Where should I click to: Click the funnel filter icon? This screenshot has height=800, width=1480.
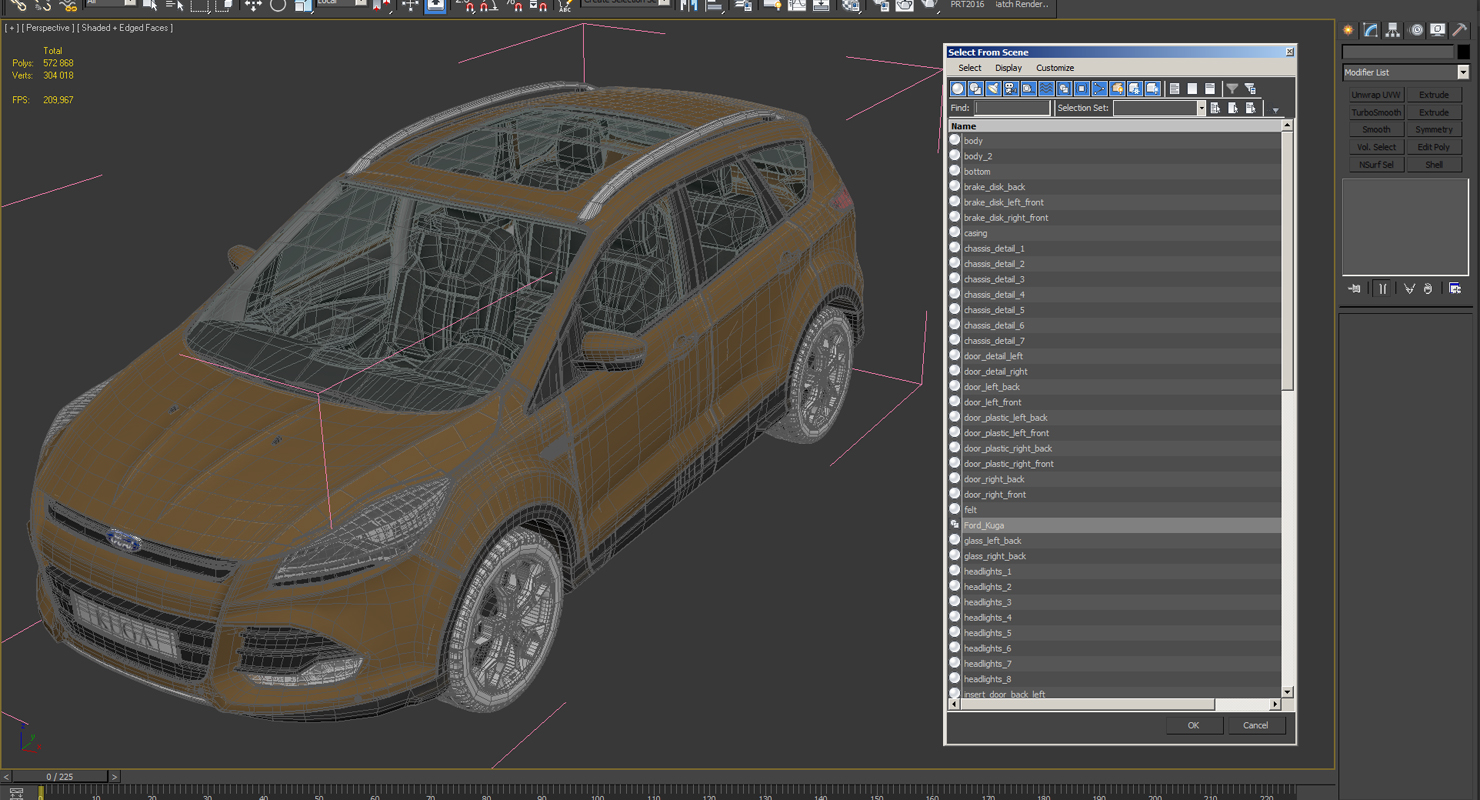pyautogui.click(x=1232, y=89)
